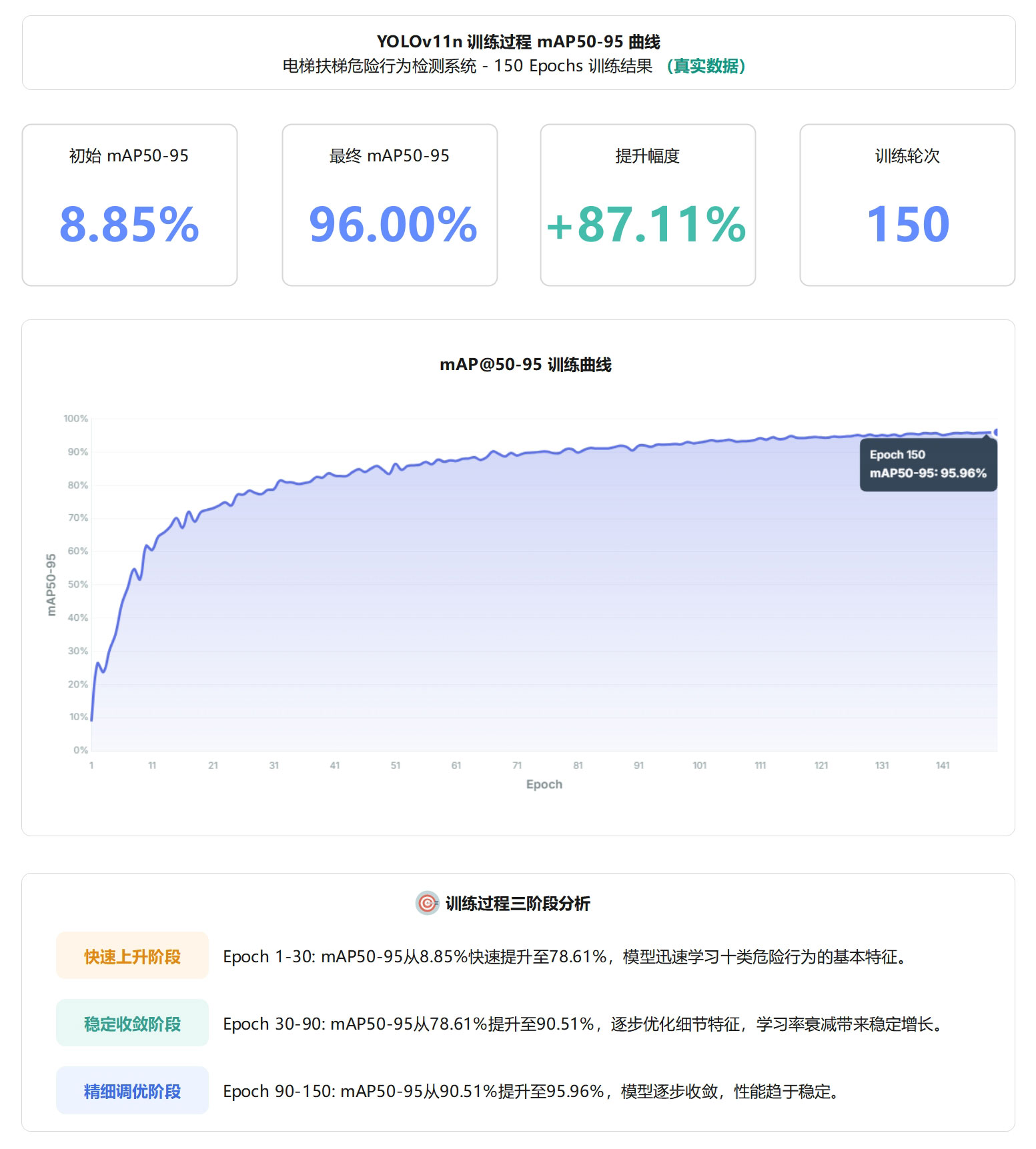Click the 最终 mAP50-95 value 96.00%
The image size is (1036, 1149).
click(x=393, y=224)
